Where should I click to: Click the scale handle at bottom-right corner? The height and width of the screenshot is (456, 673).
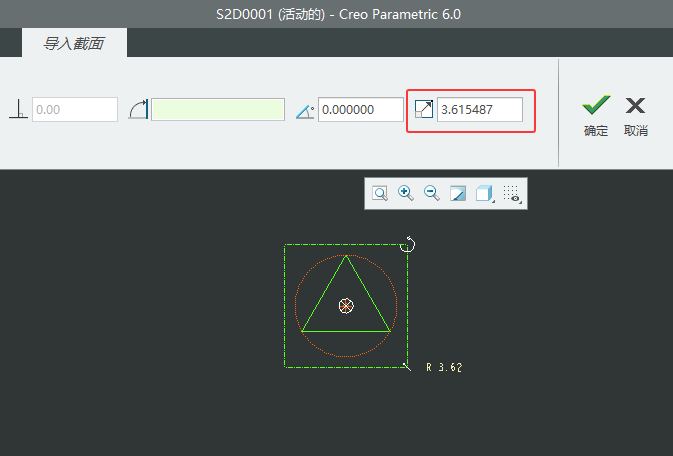click(x=407, y=367)
